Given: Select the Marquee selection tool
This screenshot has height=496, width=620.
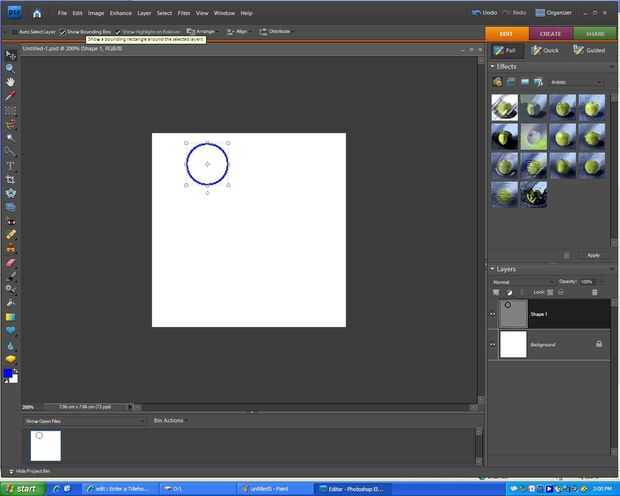Looking at the screenshot, I should click(x=11, y=110).
